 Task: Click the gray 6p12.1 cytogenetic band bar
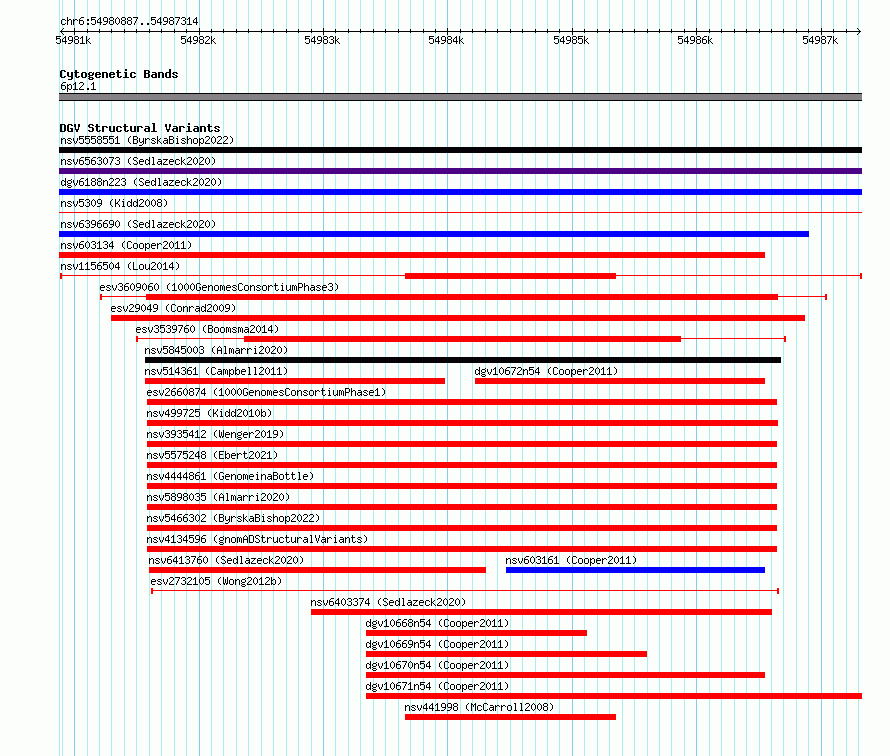pos(460,97)
